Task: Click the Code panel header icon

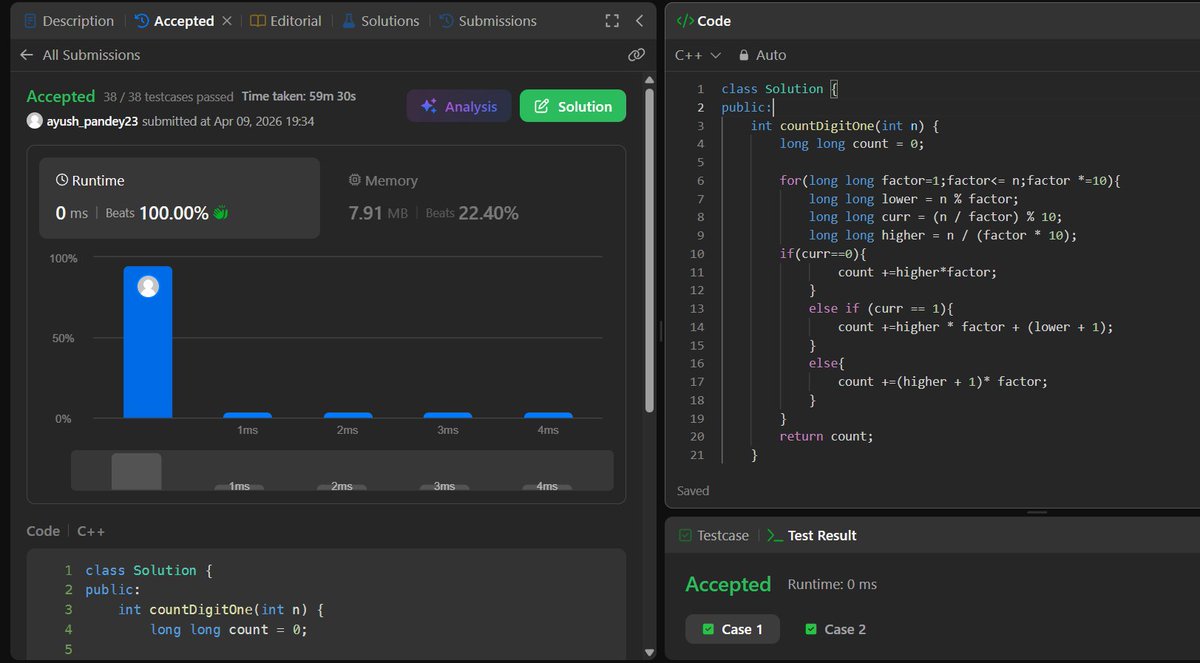Action: coord(684,21)
